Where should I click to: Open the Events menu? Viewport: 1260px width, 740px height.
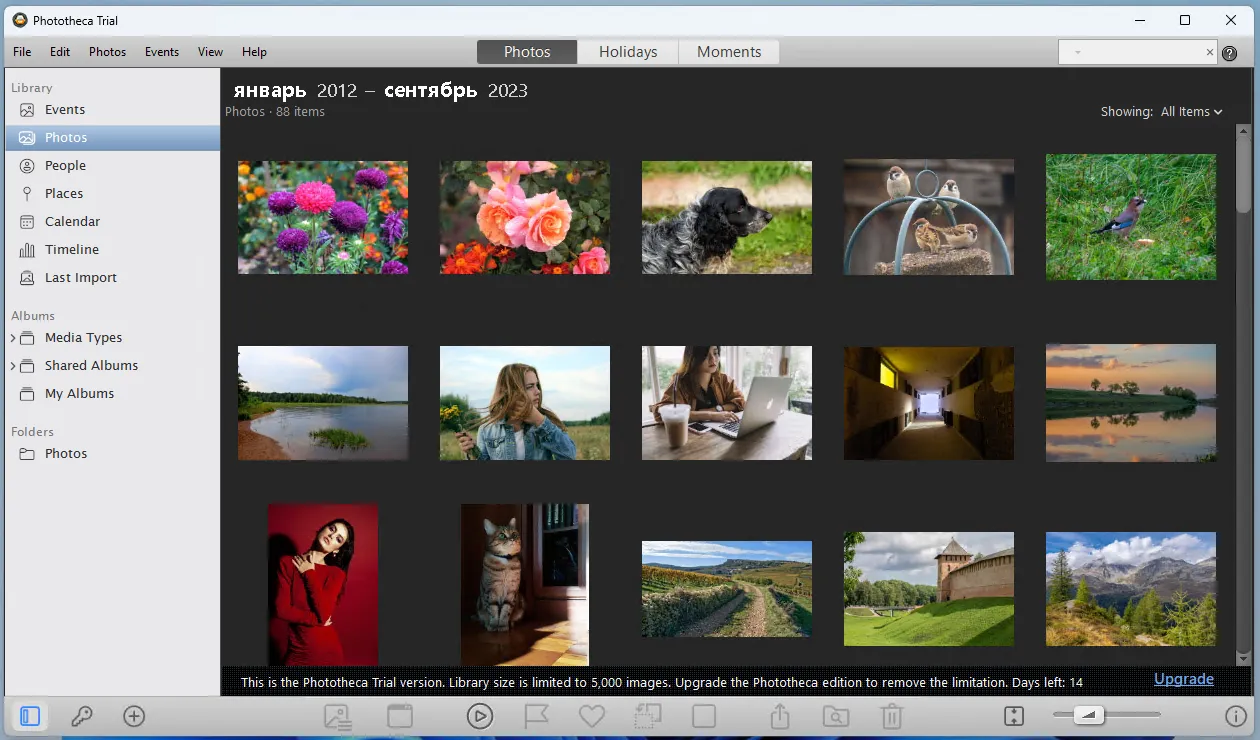click(162, 52)
